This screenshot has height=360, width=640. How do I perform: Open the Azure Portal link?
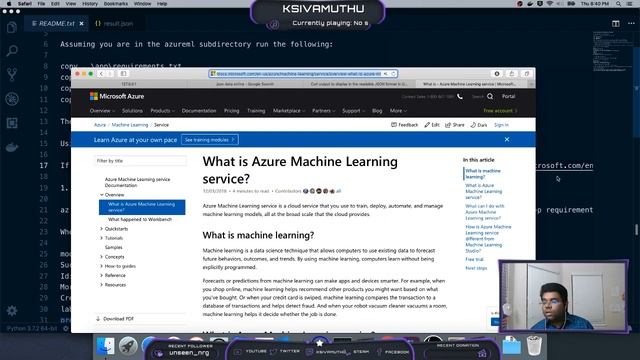pyautogui.click(x=508, y=96)
